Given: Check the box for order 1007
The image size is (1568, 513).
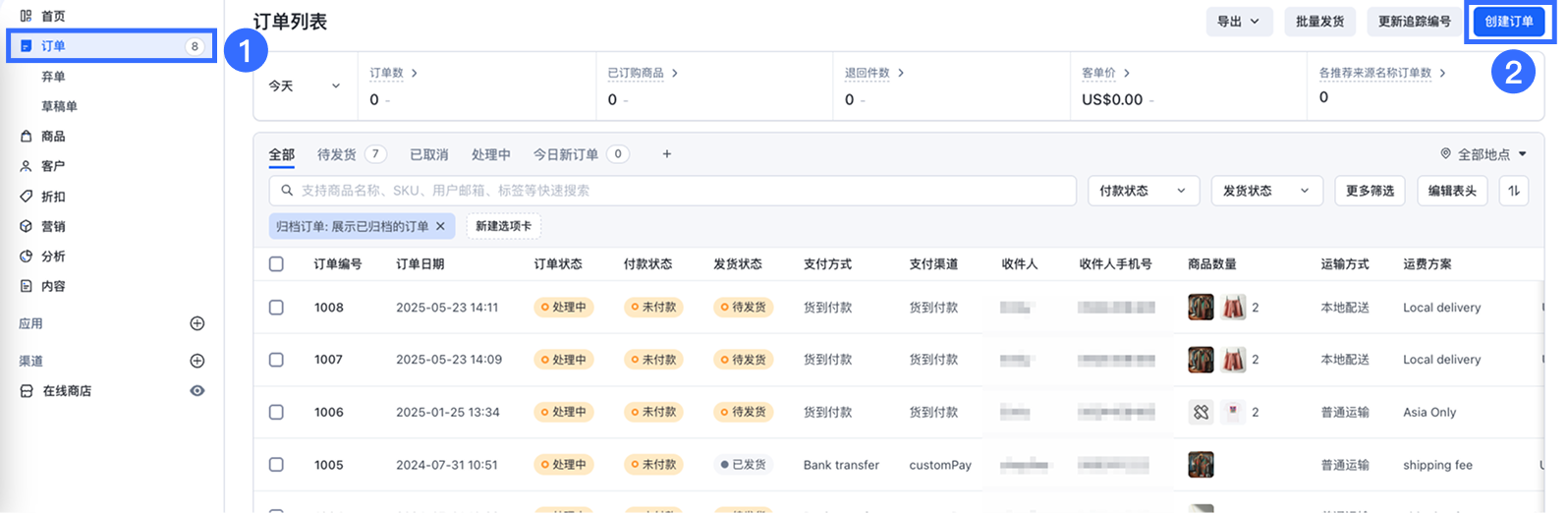Looking at the screenshot, I should pos(276,360).
